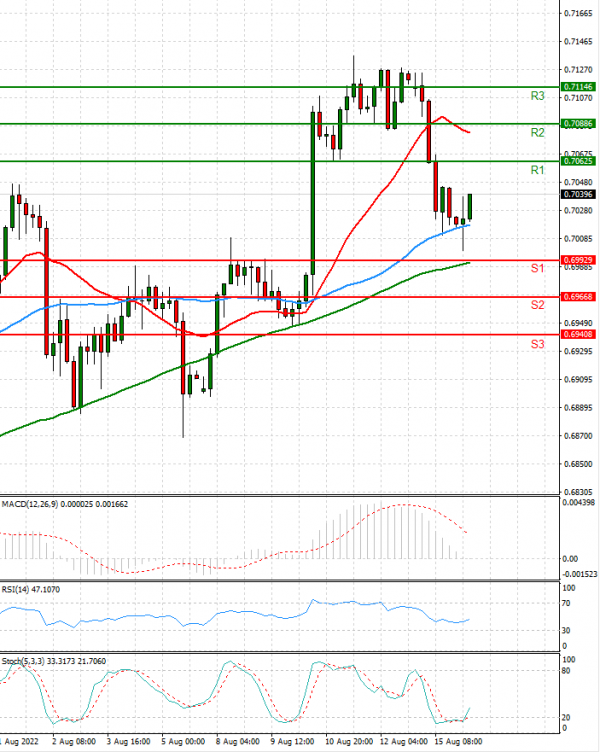600x752 pixels.
Task: Click the 8 Aug 04:00 time axis label
Action: coord(238,741)
